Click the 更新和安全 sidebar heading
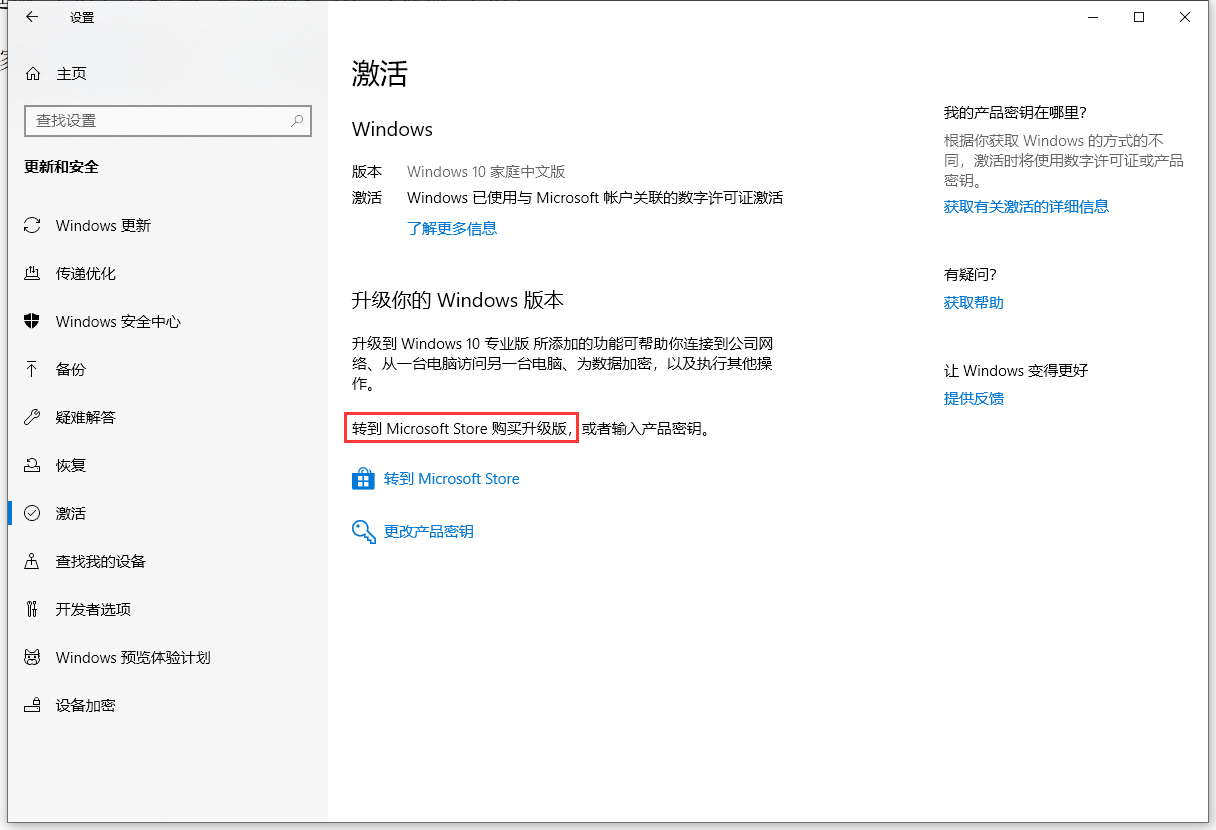Viewport: 1216px width, 830px height. pos(62,167)
